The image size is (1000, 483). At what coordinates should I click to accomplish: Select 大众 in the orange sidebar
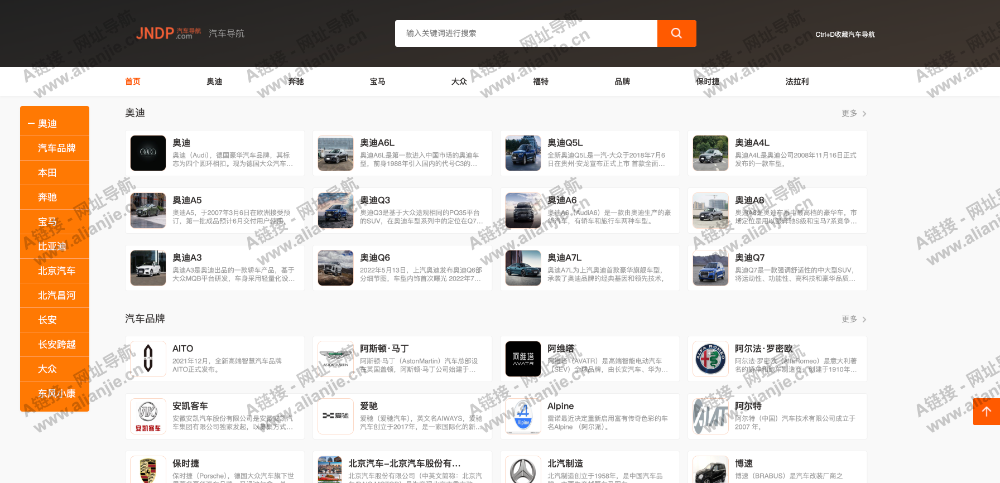[47, 369]
